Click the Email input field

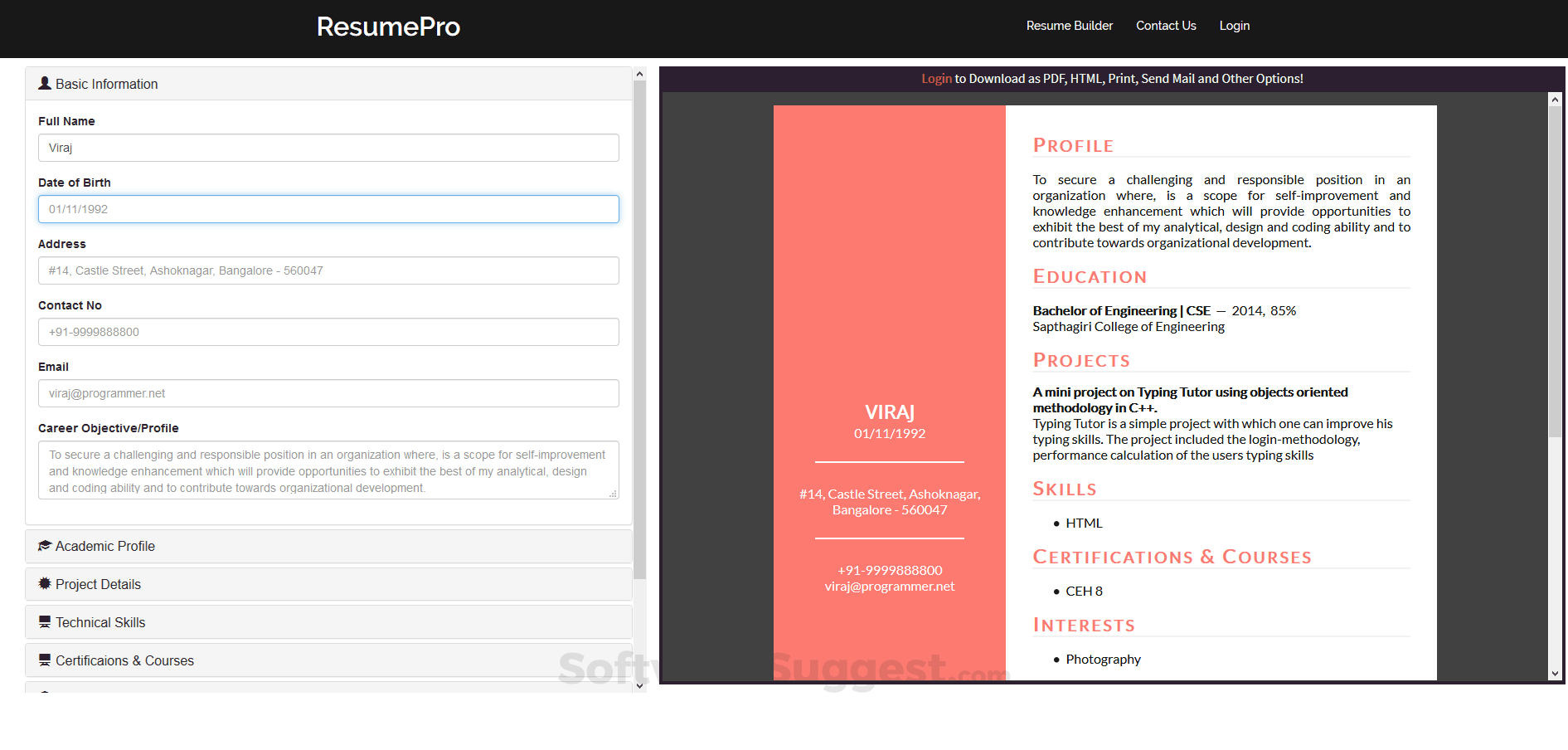328,392
